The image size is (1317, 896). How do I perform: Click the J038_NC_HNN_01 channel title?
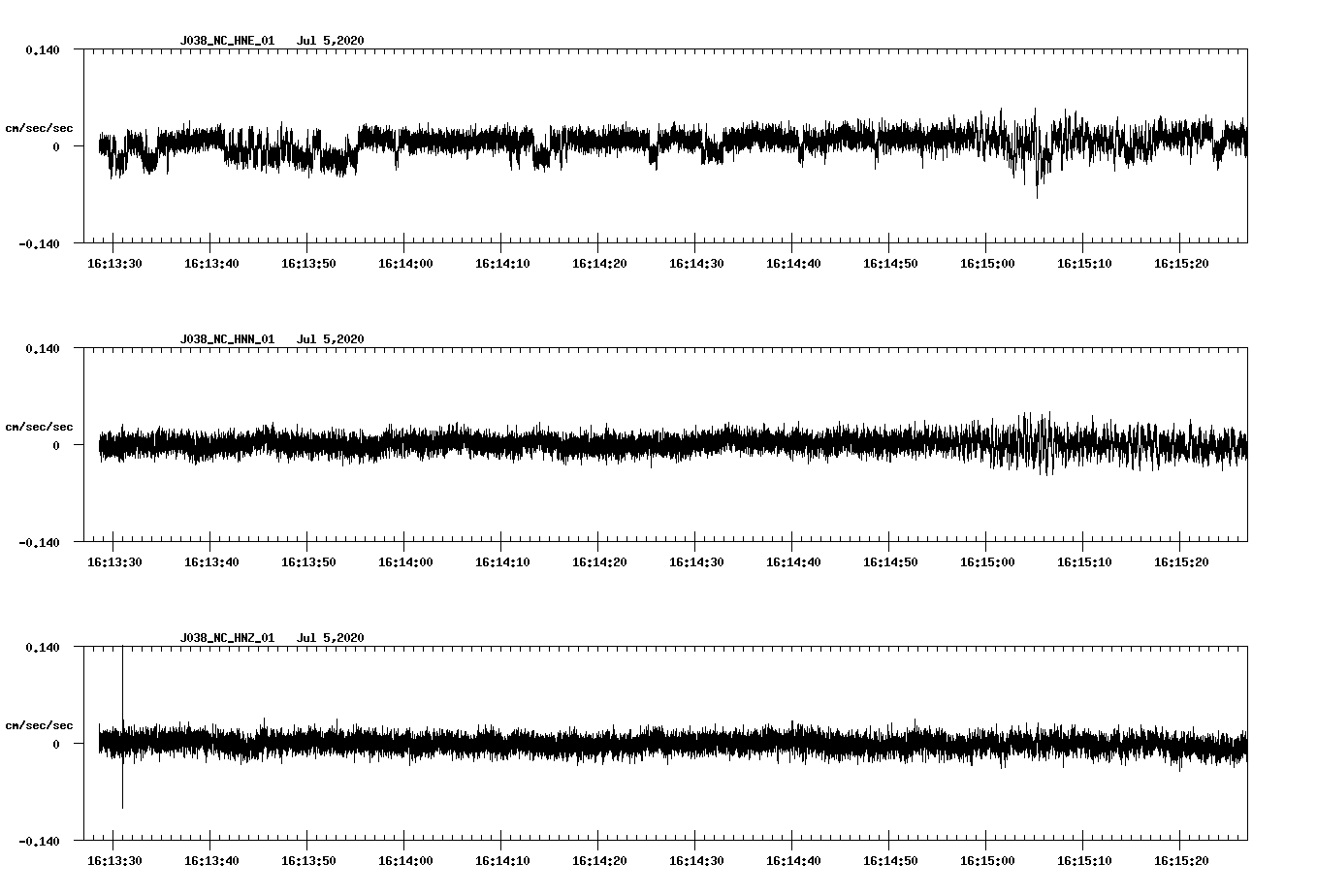[x=227, y=339]
